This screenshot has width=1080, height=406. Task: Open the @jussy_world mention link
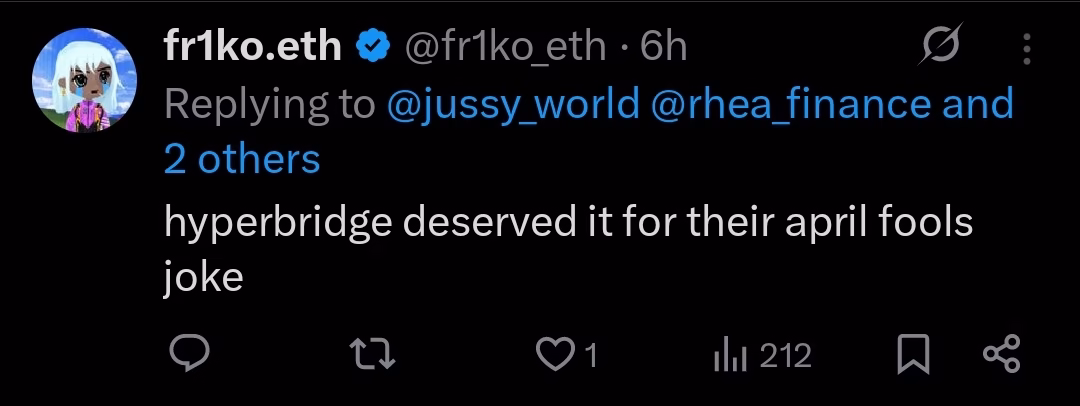click(x=513, y=103)
